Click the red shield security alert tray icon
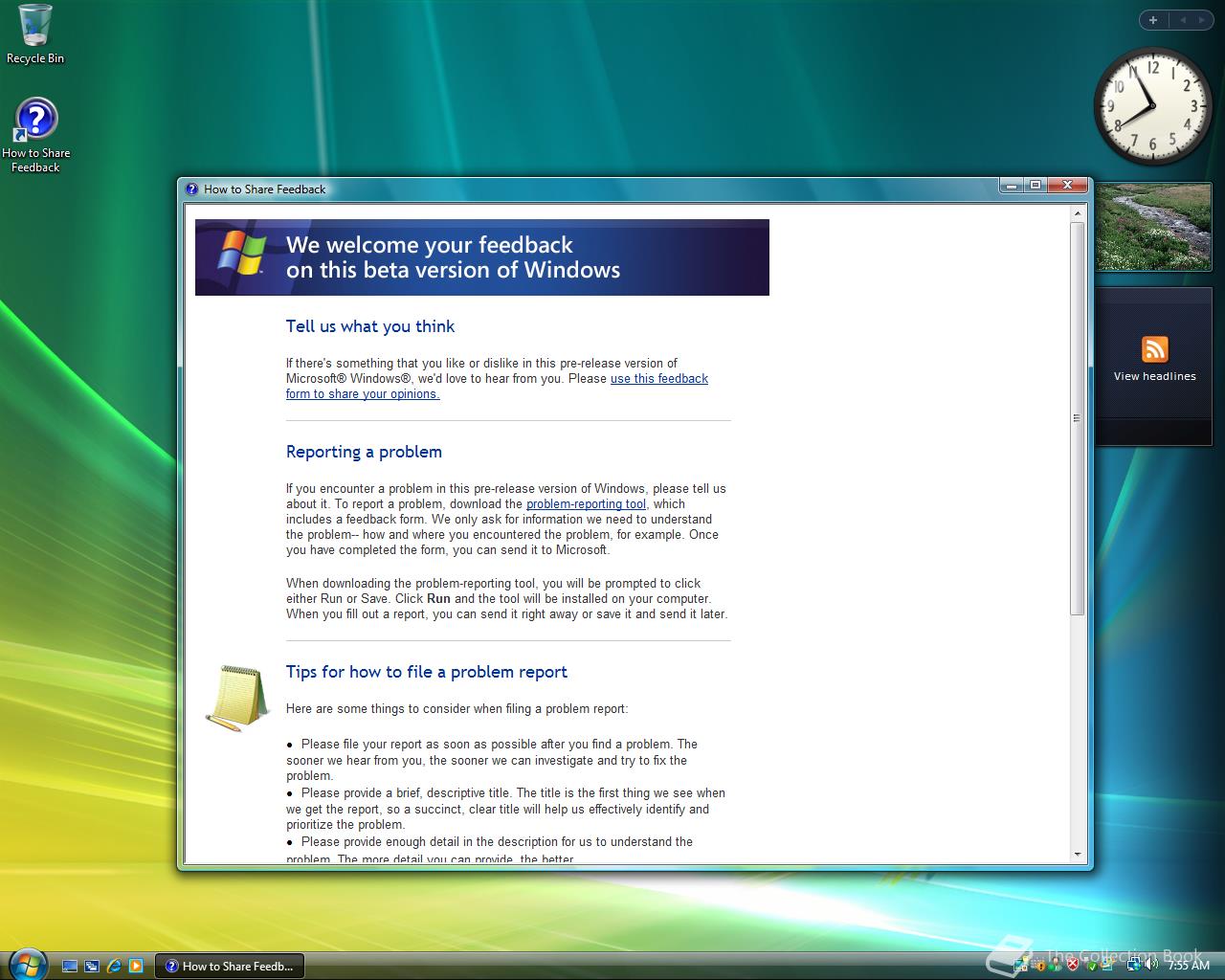1225x980 pixels. [1073, 964]
